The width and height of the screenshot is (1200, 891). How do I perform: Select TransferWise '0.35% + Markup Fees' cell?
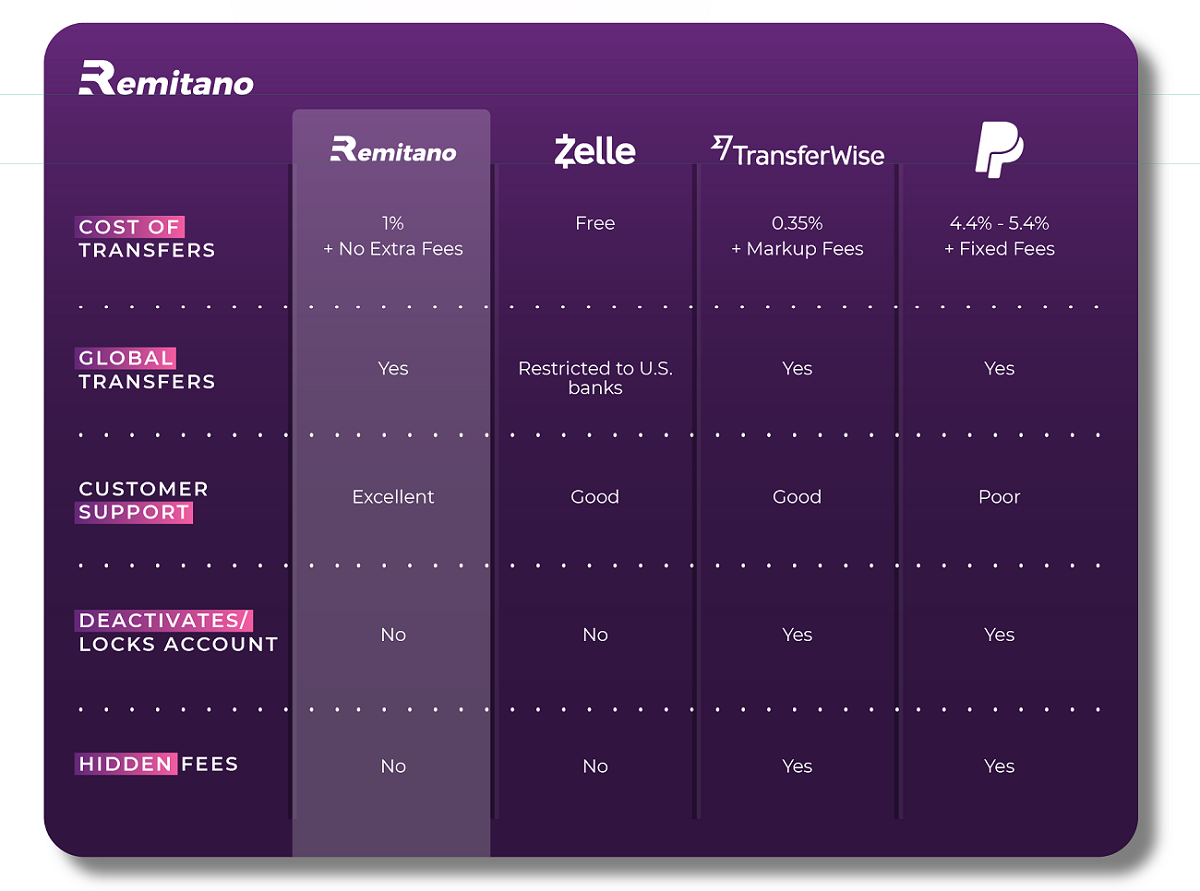click(x=797, y=236)
